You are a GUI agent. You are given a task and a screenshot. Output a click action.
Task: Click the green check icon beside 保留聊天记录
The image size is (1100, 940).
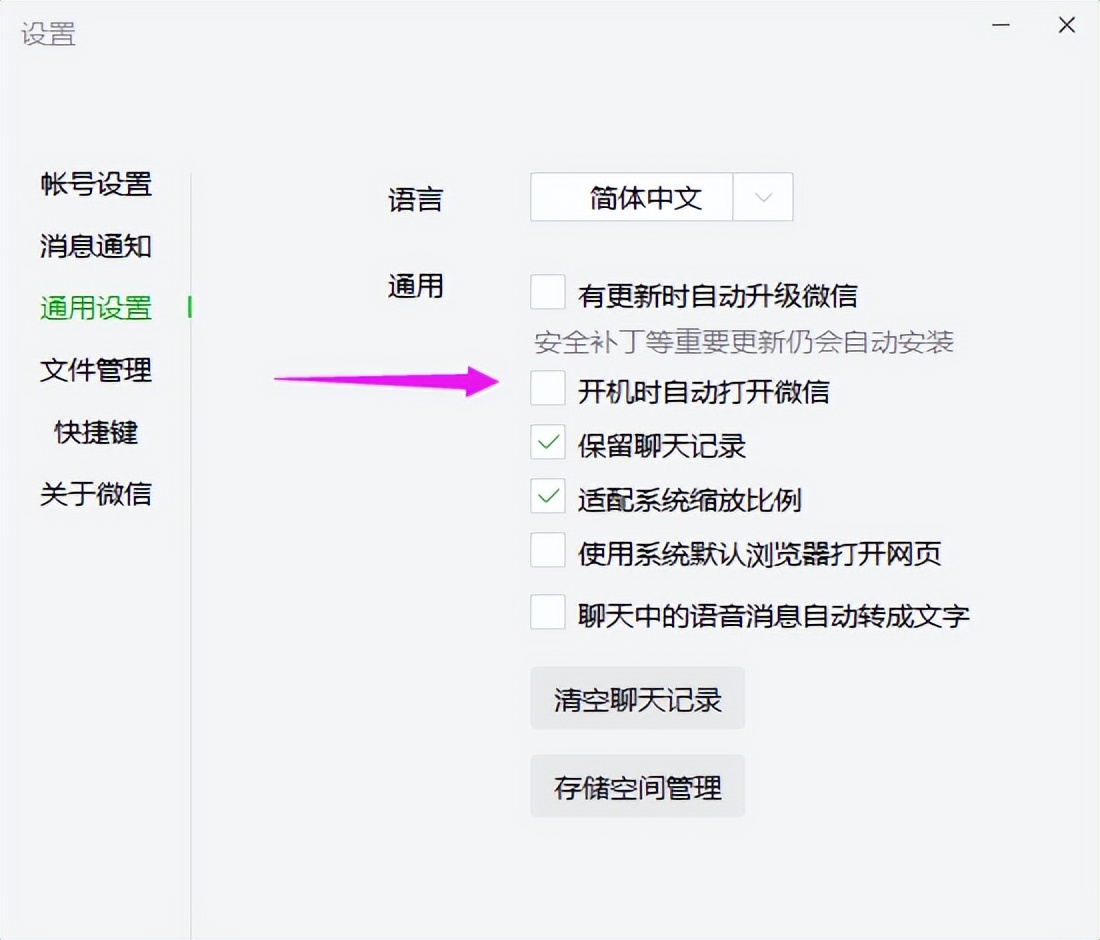(x=547, y=443)
